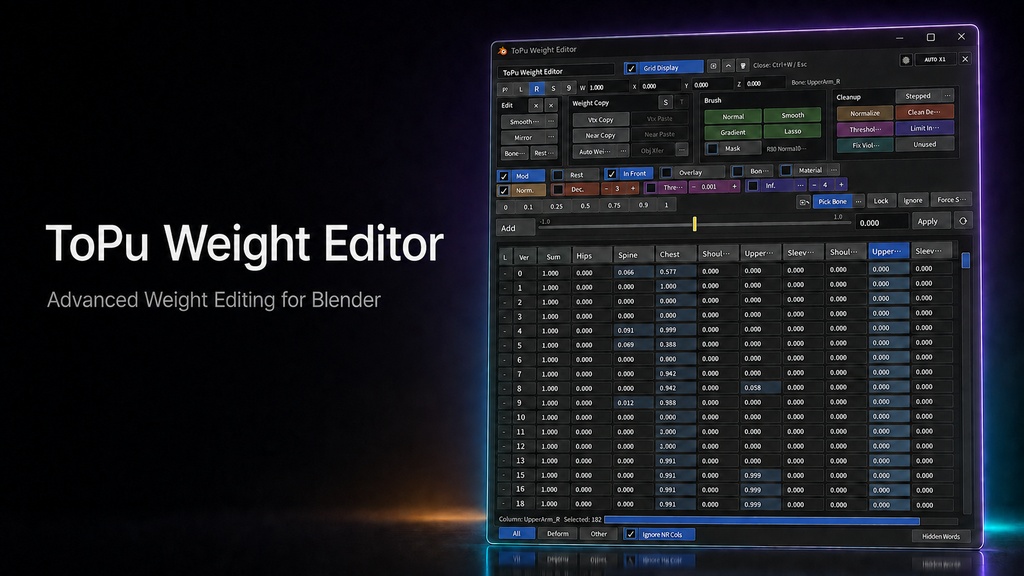Select the L side tab
Viewport: 1024px width, 576px height.
pyautogui.click(x=520, y=89)
